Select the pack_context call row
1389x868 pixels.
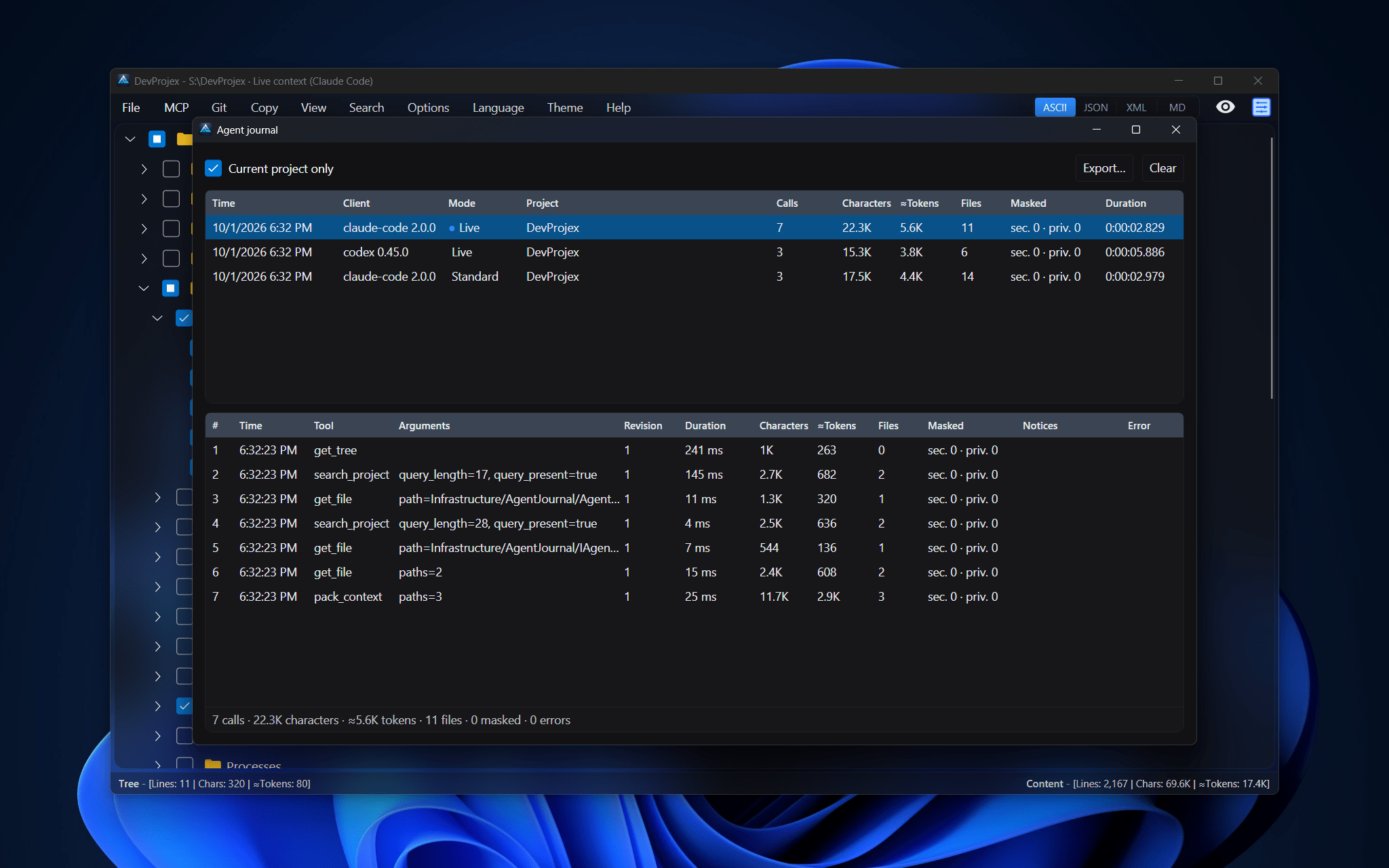tap(694, 597)
